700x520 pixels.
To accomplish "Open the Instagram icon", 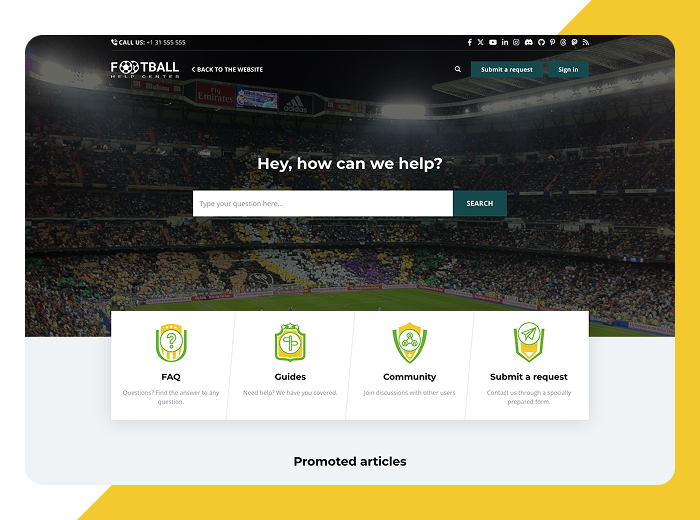I will click(x=516, y=42).
